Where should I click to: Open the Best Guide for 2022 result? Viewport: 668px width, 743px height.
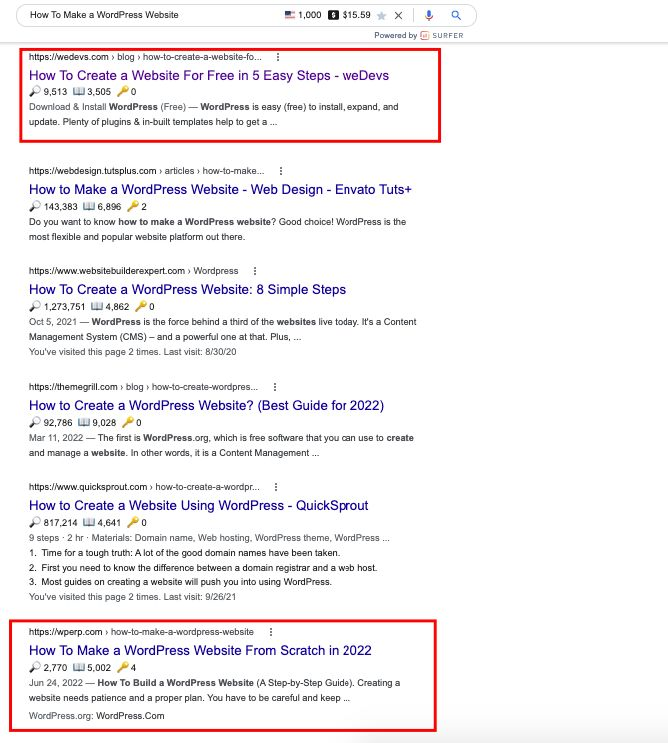[x=207, y=406]
